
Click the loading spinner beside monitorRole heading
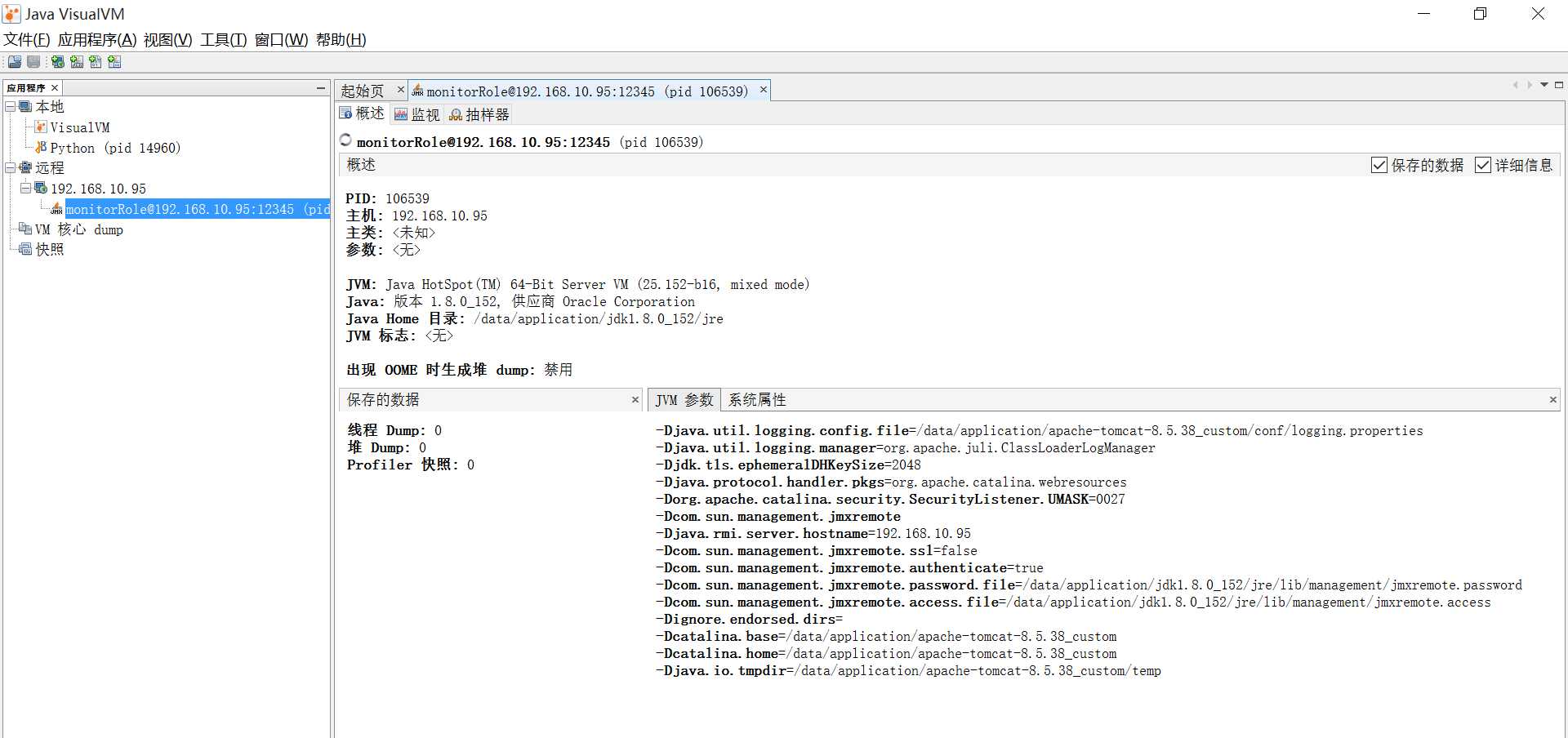point(345,140)
